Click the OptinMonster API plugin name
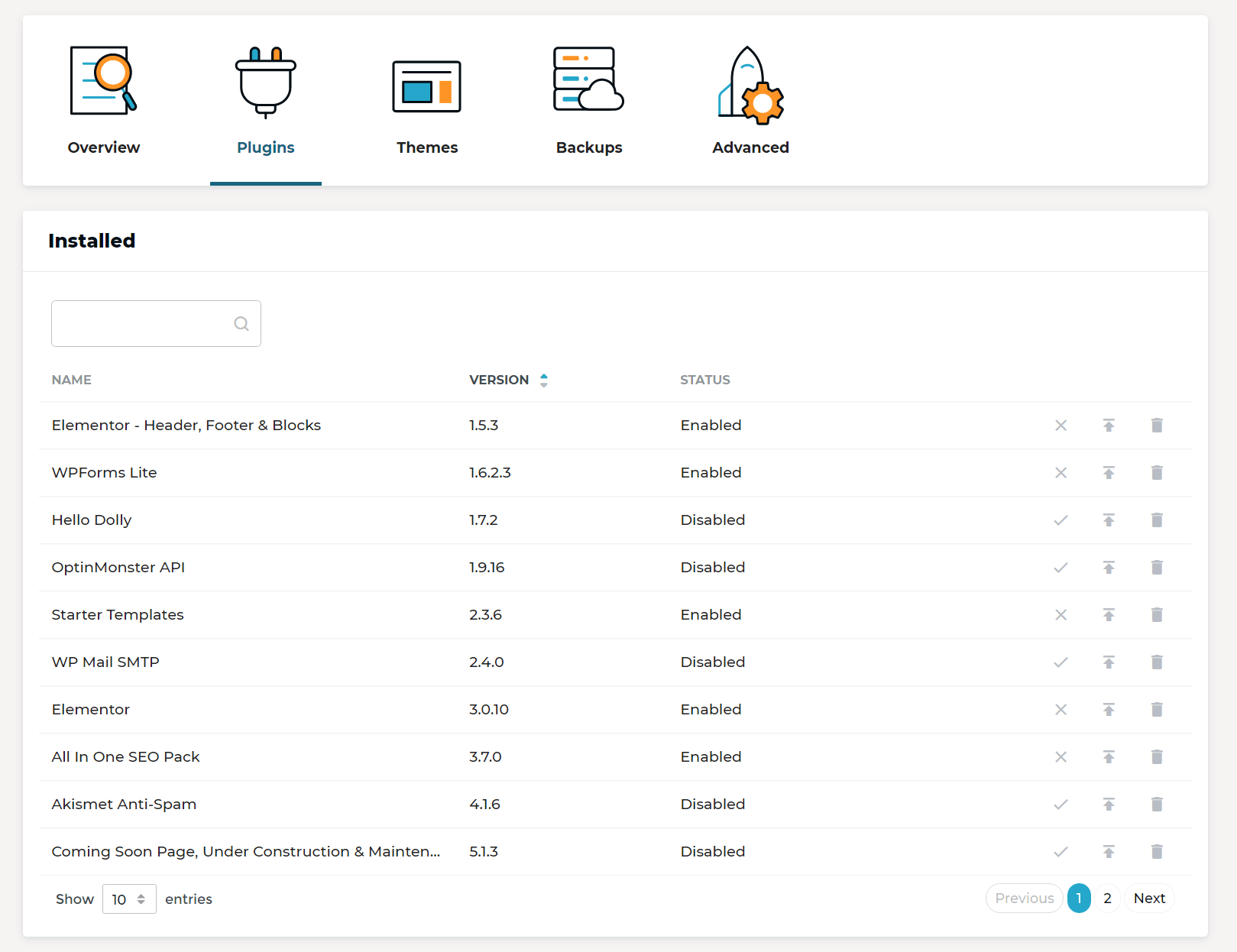The width and height of the screenshot is (1237, 952). 118,568
